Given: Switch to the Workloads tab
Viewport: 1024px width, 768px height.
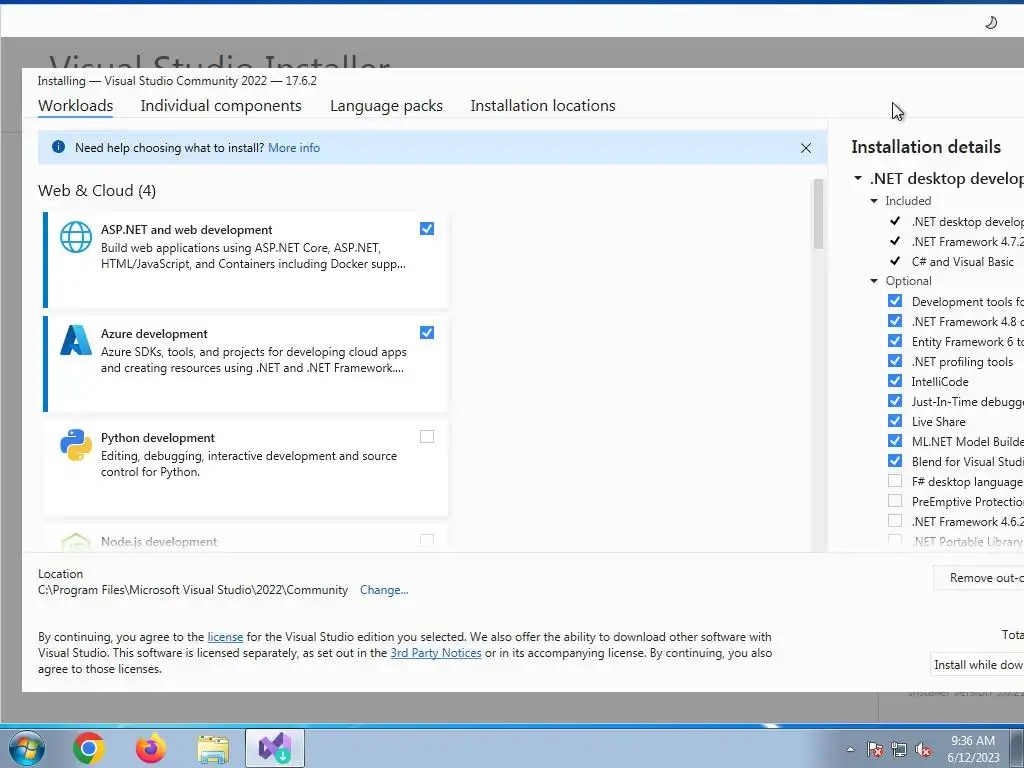Looking at the screenshot, I should 76,106.
